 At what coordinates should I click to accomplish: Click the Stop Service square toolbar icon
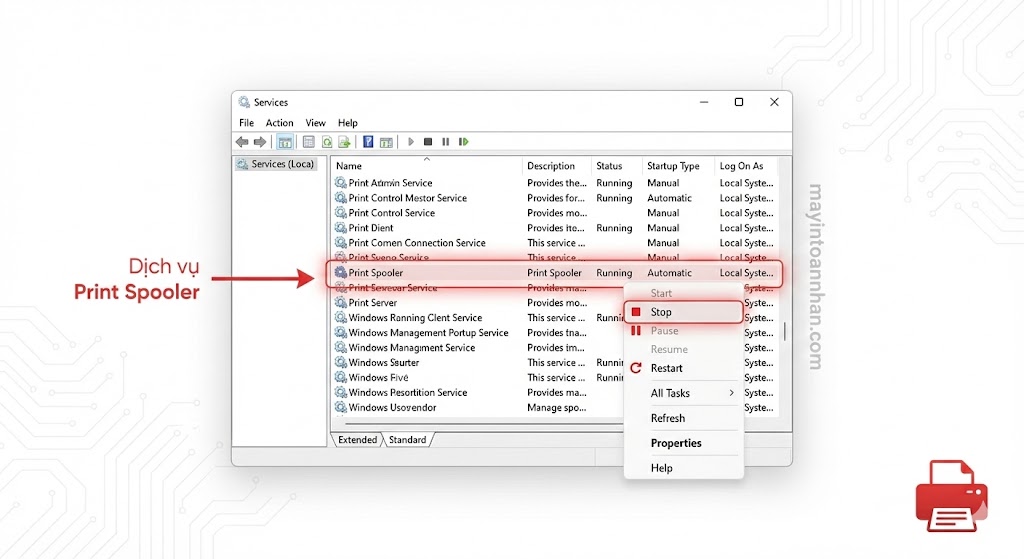[428, 142]
